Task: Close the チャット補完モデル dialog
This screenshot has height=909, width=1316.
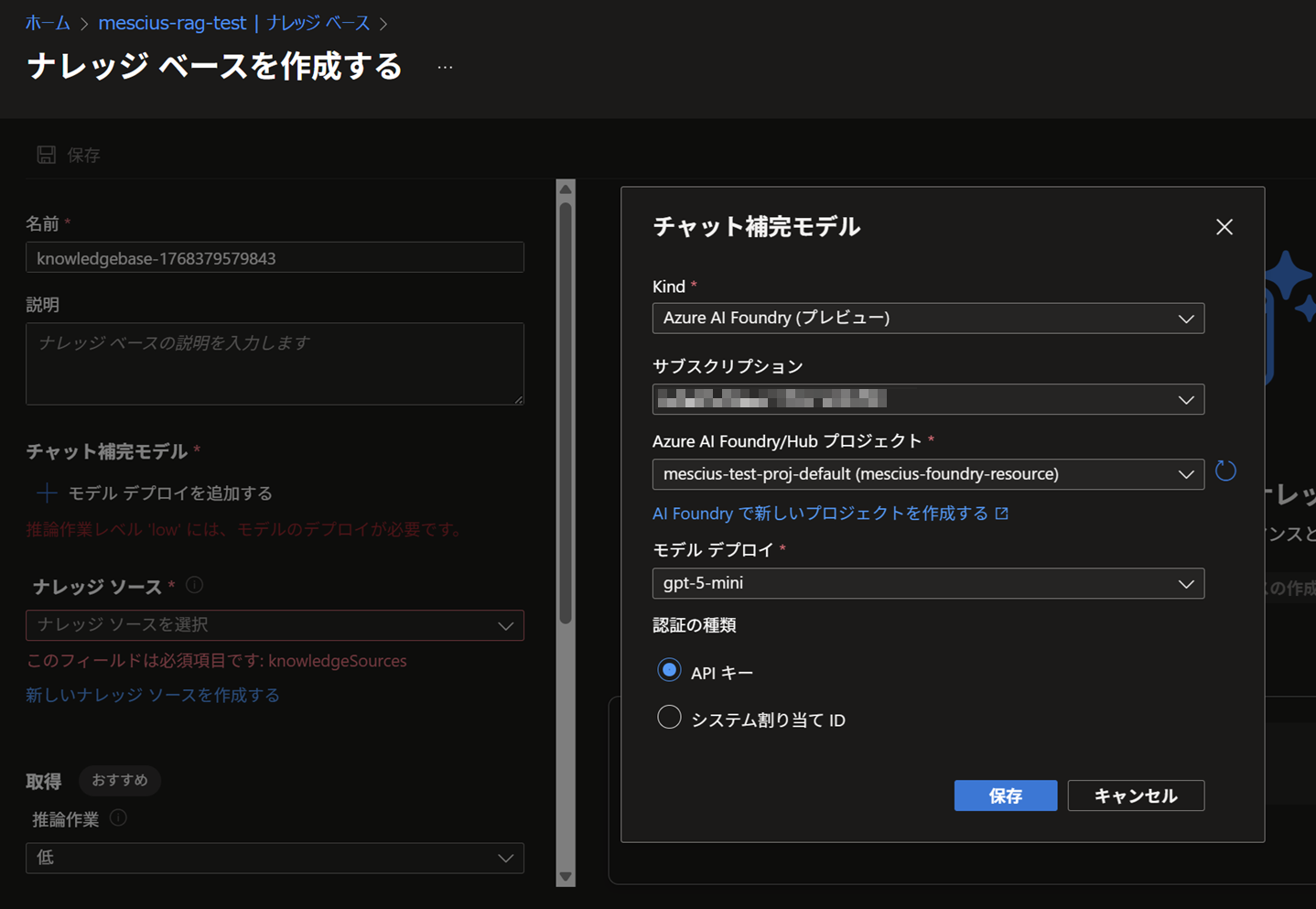Action: [x=1224, y=226]
